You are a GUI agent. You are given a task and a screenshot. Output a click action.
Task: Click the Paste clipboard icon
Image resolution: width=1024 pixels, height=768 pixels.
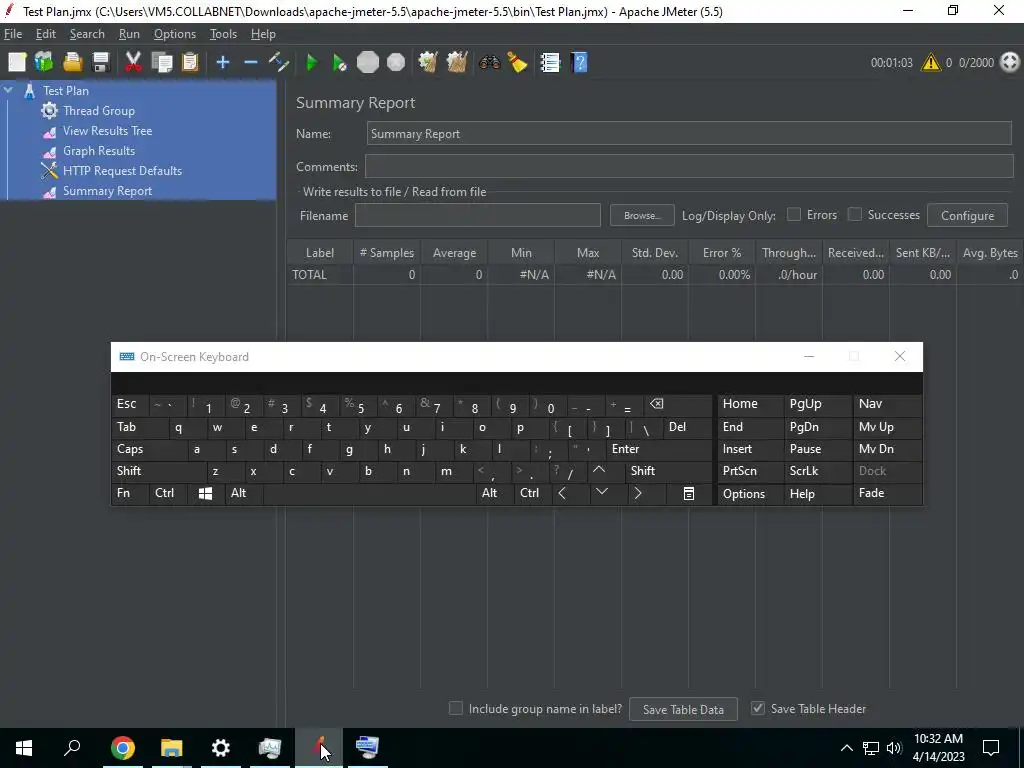(189, 63)
